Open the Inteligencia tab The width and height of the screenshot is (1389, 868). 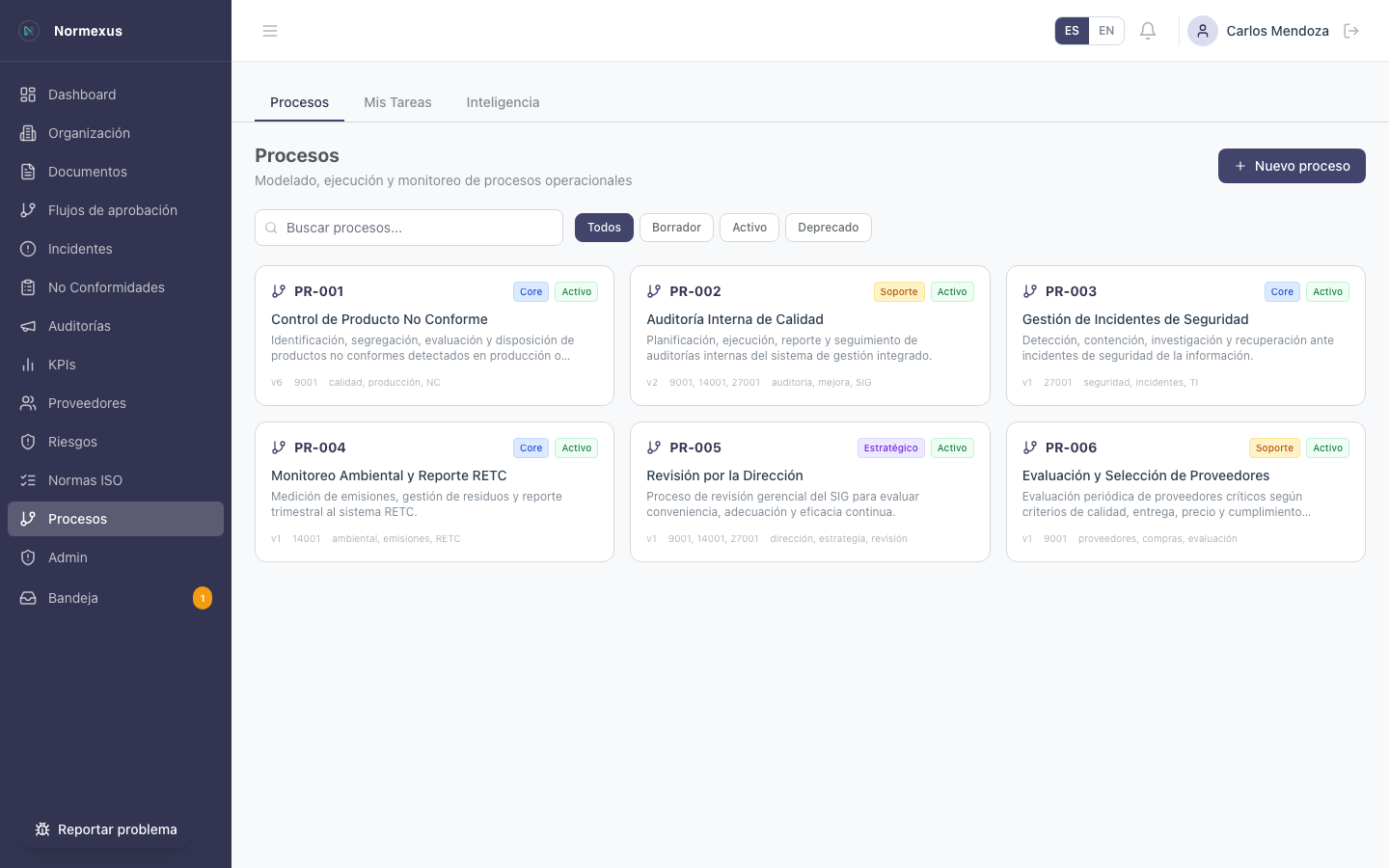tap(503, 102)
